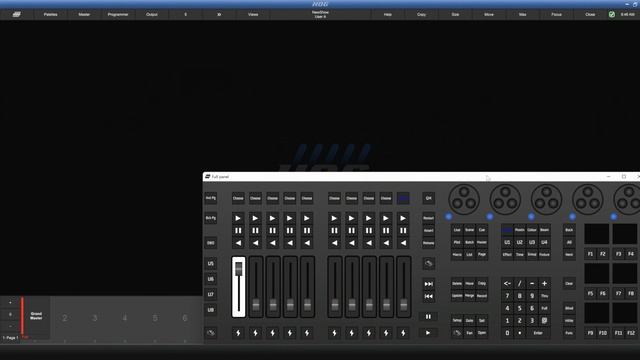The height and width of the screenshot is (360, 640).
Task: Click the Help toolbar item
Action: pos(388,14)
